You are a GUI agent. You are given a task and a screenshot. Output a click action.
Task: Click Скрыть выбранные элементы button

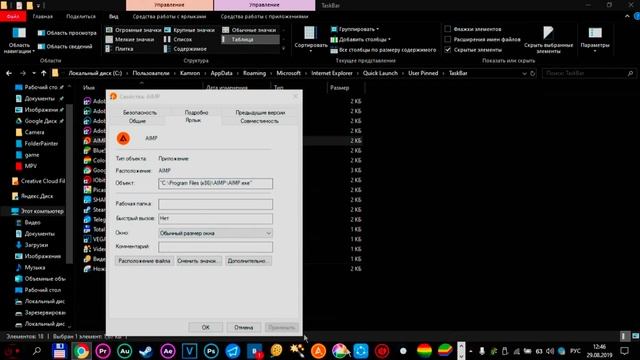coord(548,40)
